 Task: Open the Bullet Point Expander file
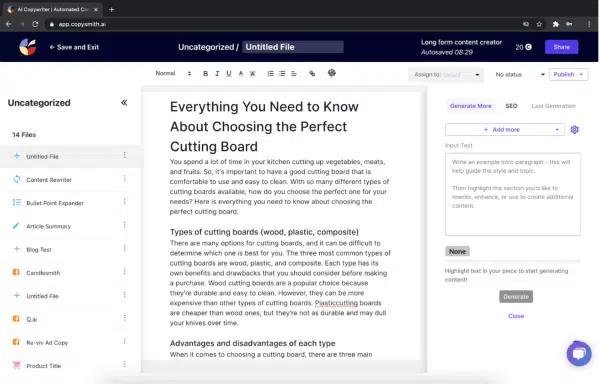[55, 203]
